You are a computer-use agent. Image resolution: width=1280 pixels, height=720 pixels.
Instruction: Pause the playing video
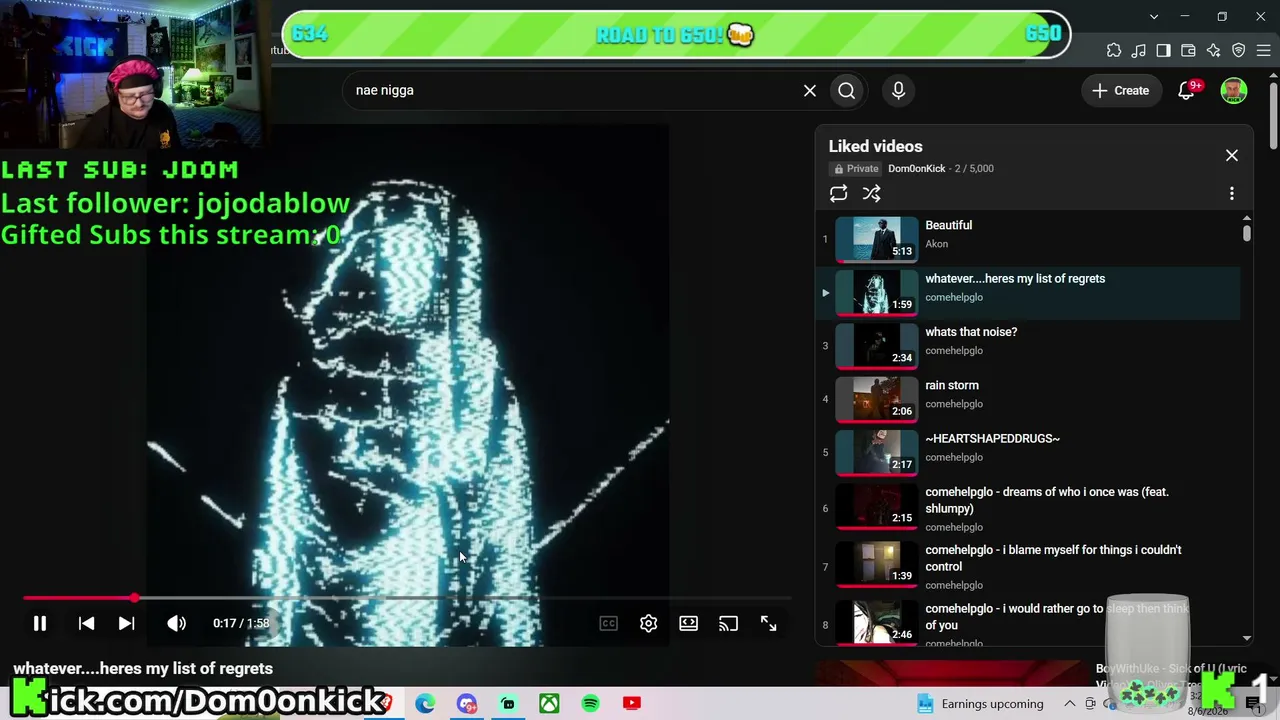point(40,623)
